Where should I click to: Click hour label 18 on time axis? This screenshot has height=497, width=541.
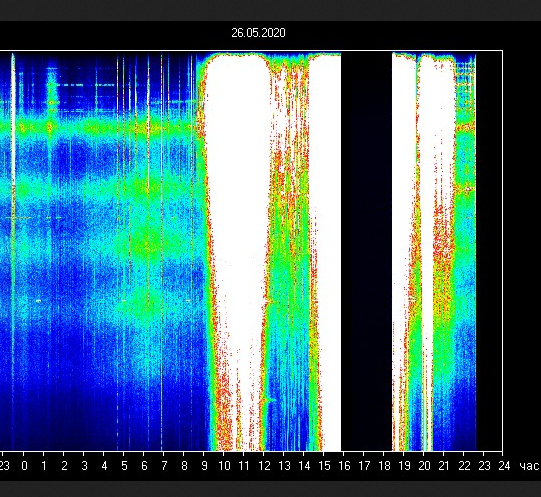click(384, 466)
